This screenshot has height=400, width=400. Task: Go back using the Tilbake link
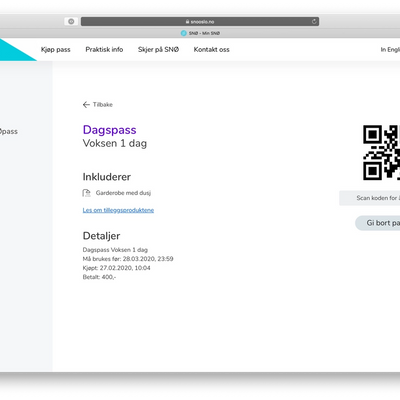pyautogui.click(x=98, y=105)
